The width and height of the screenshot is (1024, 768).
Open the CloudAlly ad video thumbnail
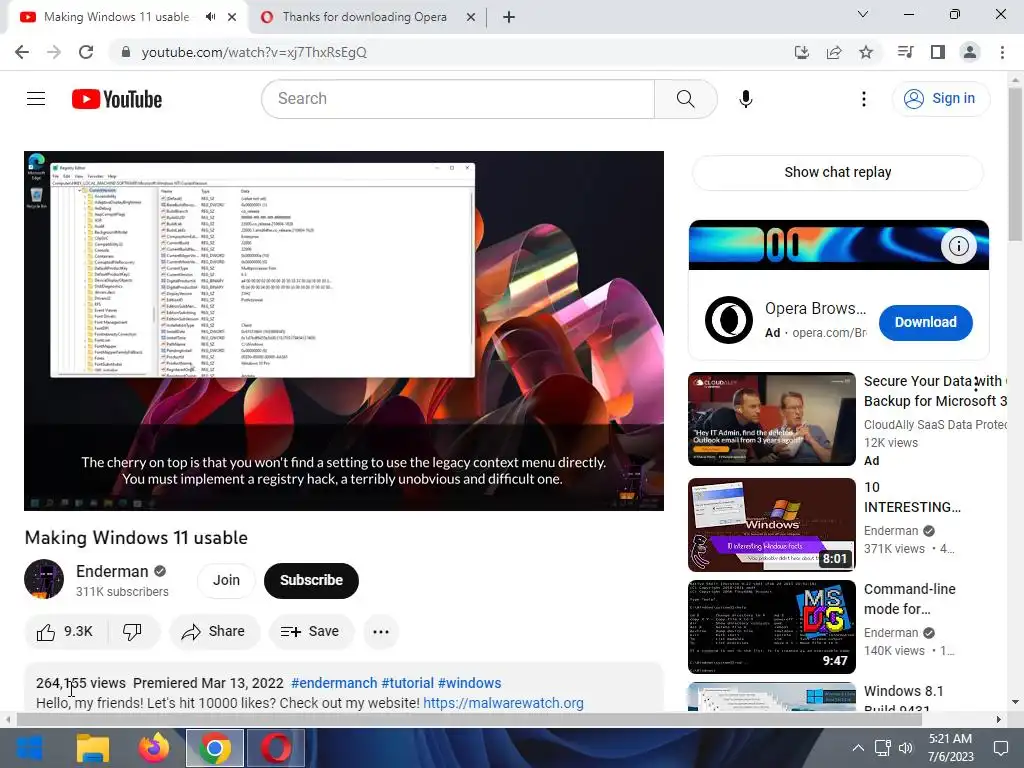(771, 419)
